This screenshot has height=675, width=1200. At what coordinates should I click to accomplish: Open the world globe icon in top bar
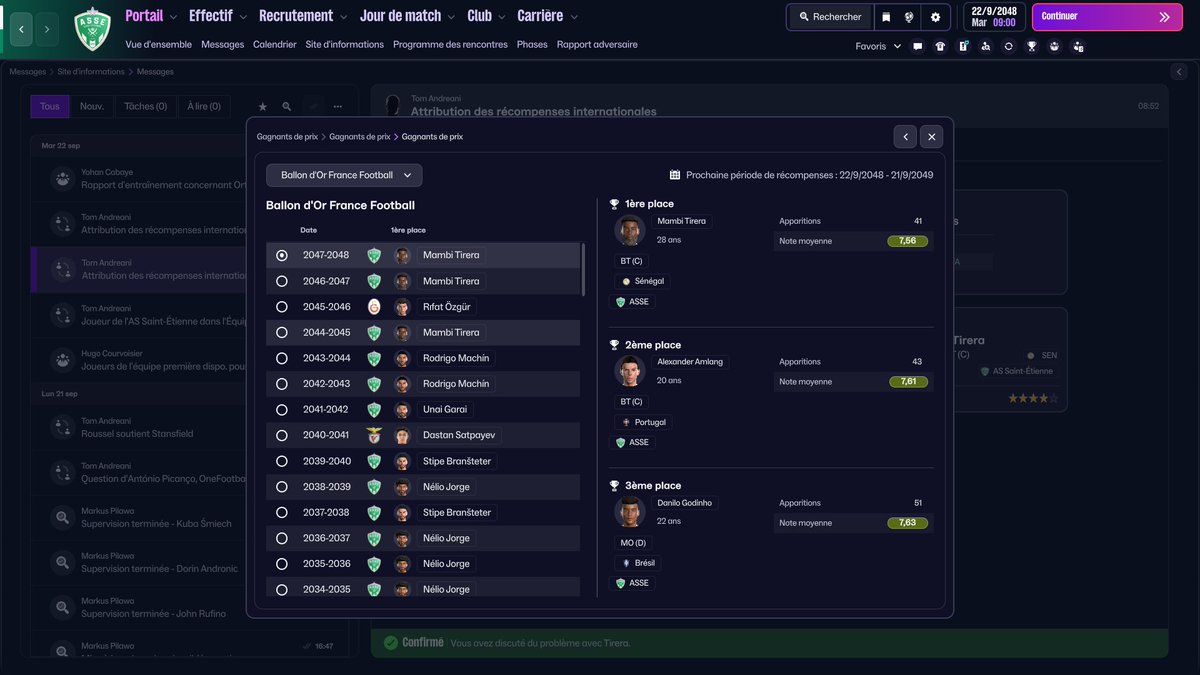[909, 17]
